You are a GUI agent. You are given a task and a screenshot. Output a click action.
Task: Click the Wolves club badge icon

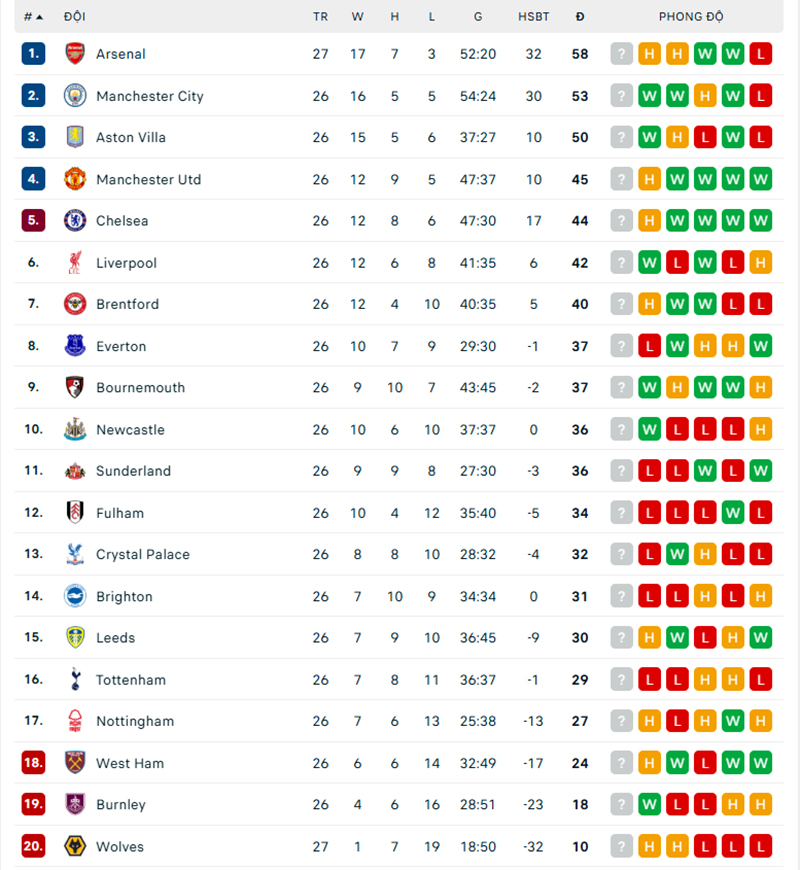(75, 847)
